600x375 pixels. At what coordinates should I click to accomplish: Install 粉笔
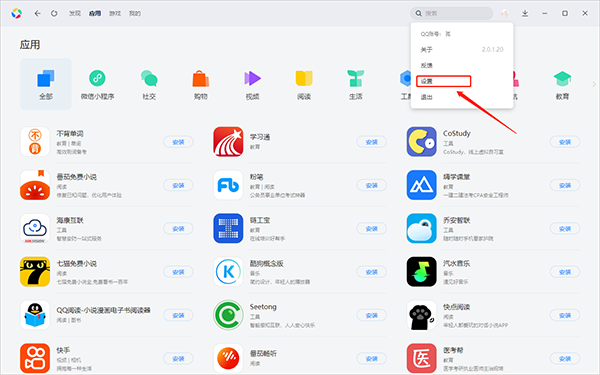click(x=372, y=185)
